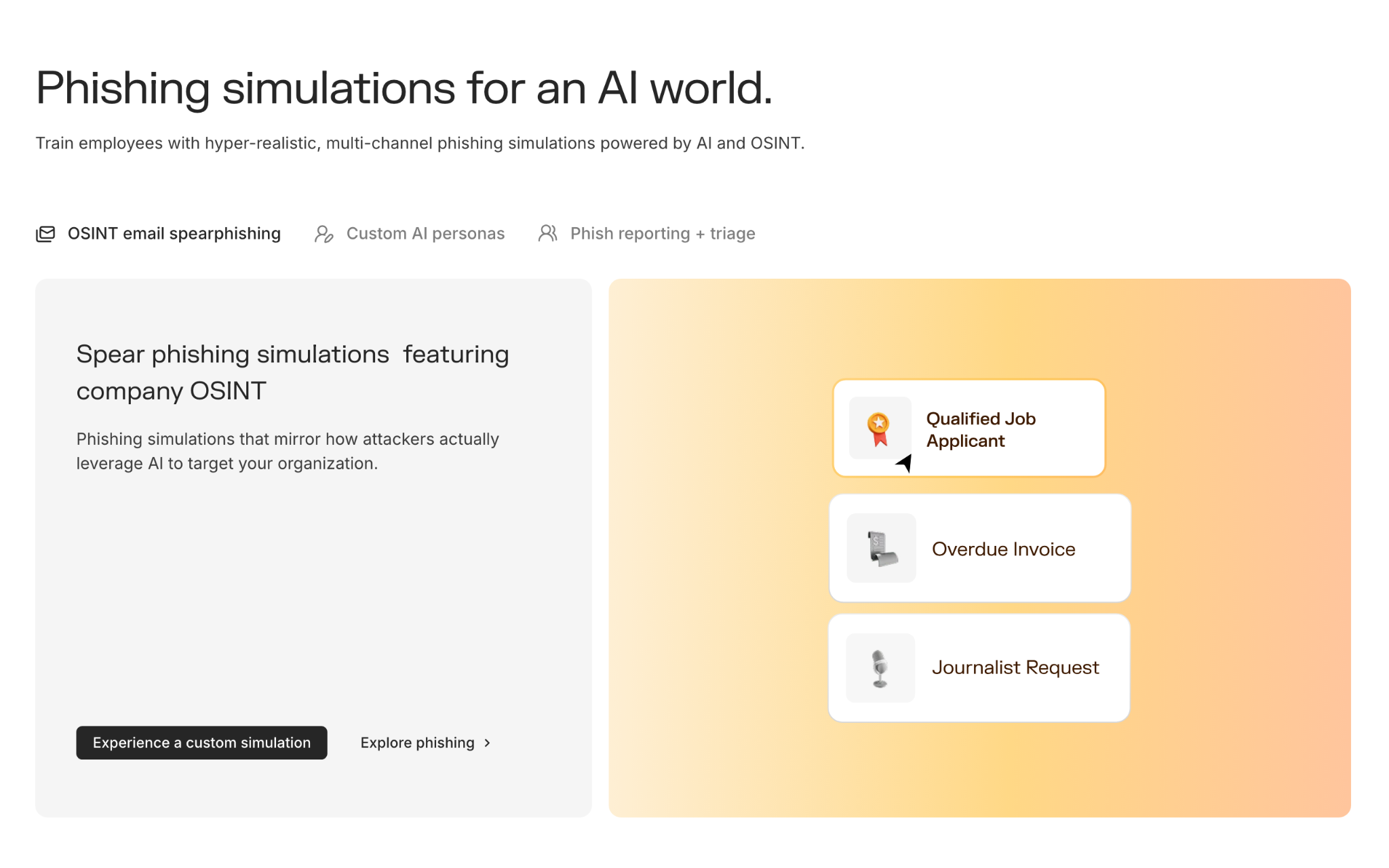Click the Experience a custom simulation button
Viewport: 1389px width, 868px height.
[201, 743]
